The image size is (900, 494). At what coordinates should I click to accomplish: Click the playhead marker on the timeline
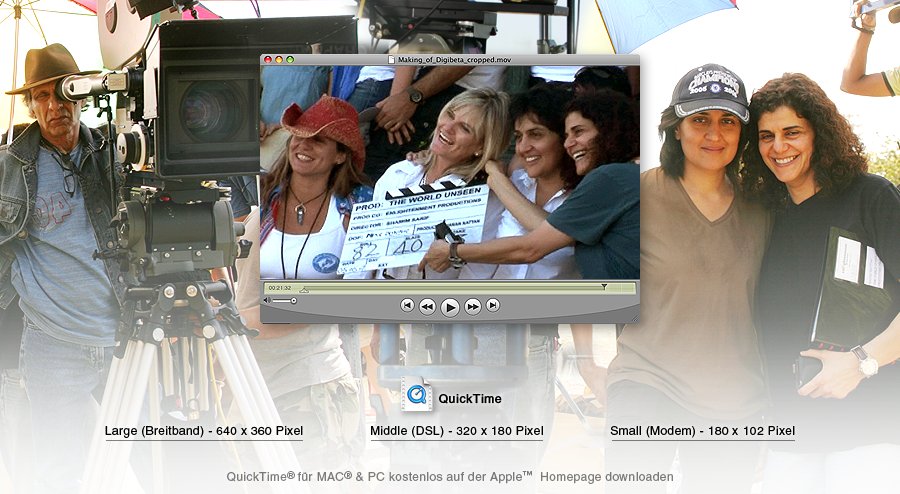point(604,287)
